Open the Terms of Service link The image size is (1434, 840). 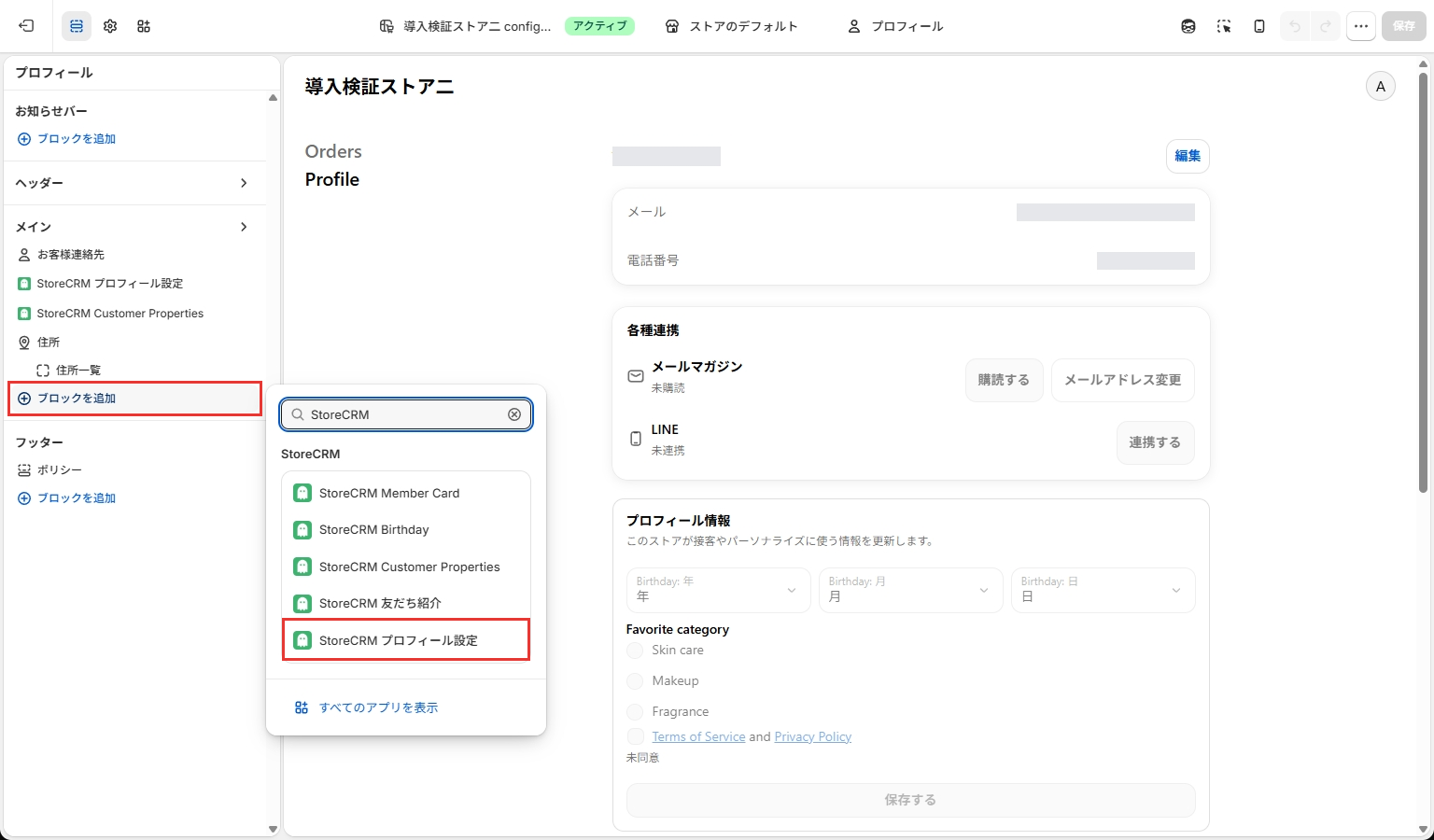(x=698, y=736)
